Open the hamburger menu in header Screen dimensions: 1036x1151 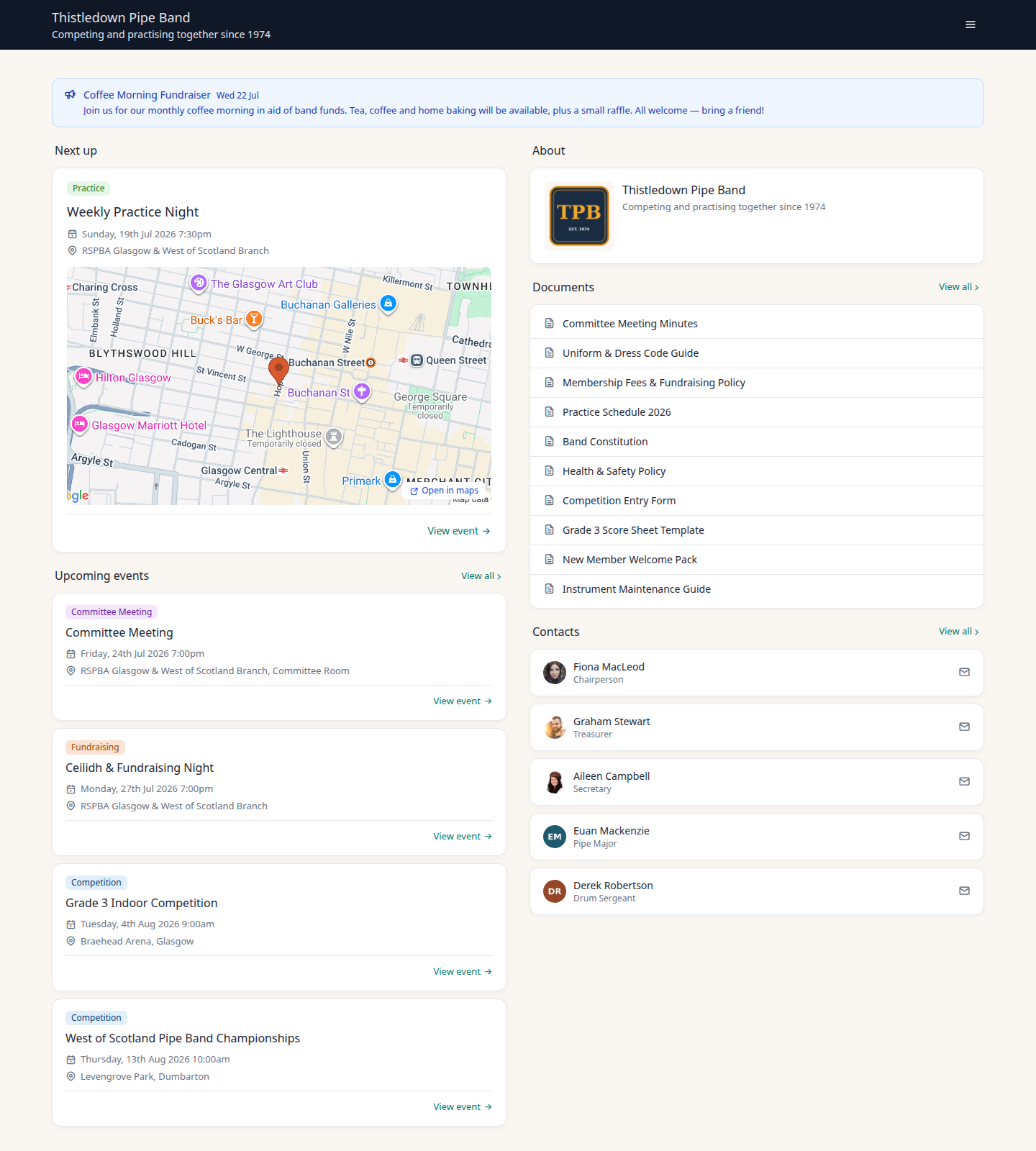971,24
